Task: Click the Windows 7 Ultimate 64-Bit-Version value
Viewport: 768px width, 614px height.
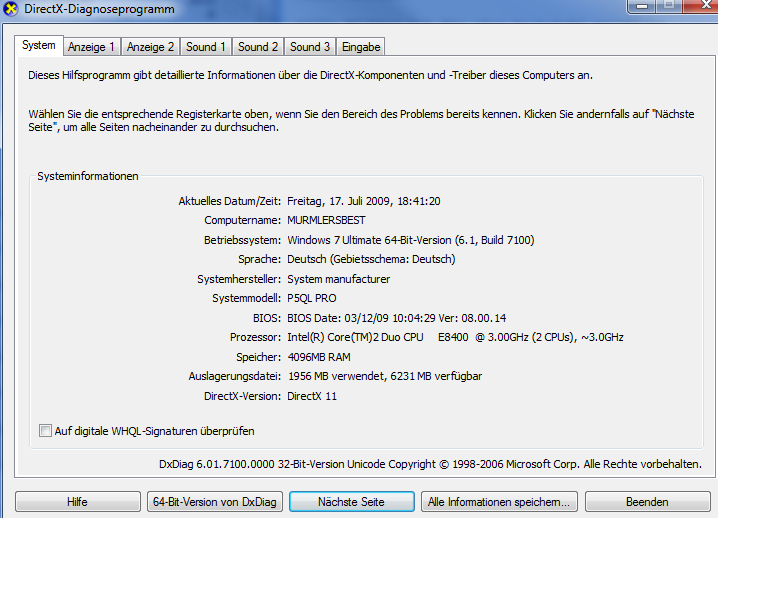Action: [x=410, y=240]
